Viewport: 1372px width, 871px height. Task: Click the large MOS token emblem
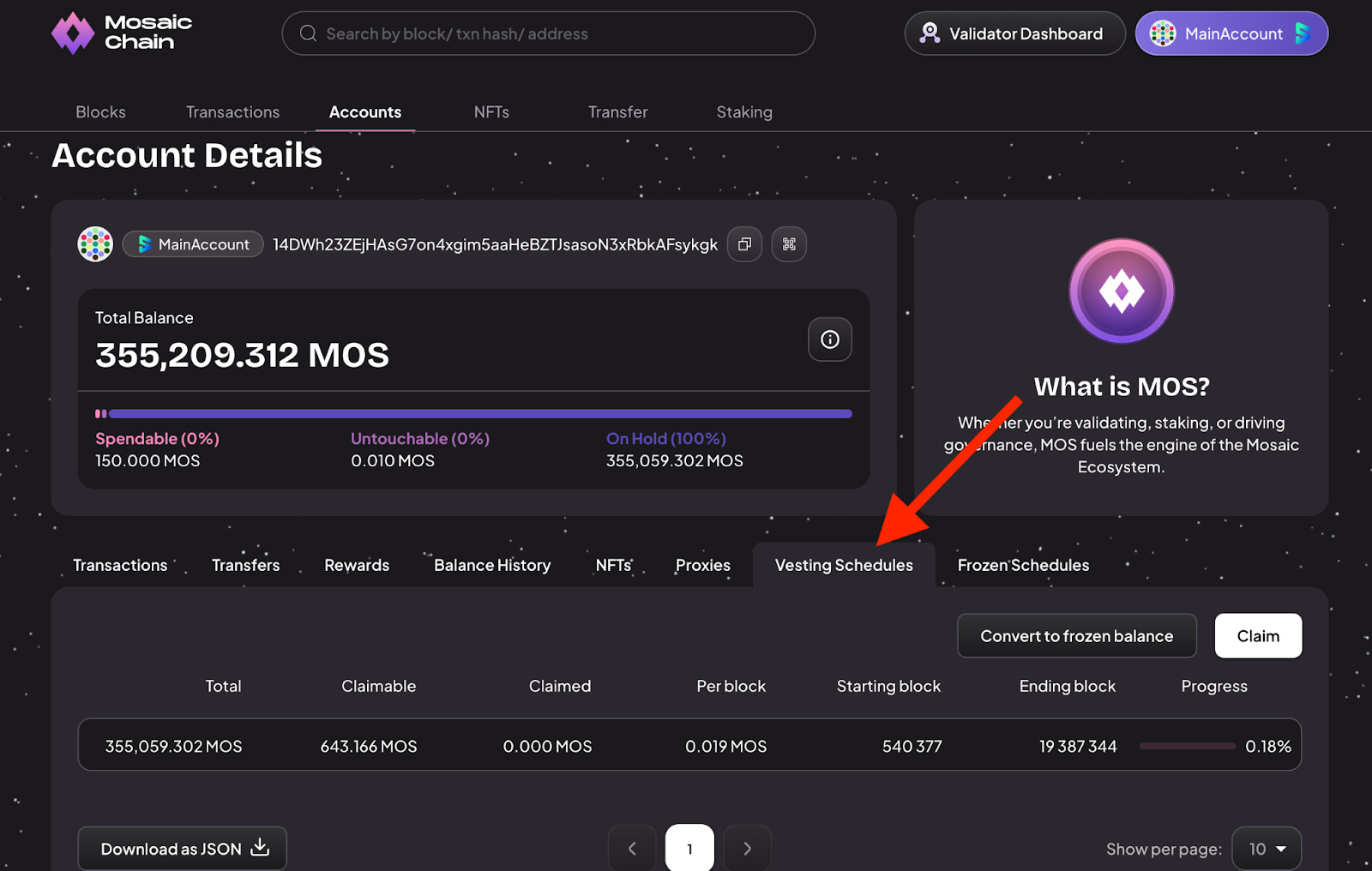pos(1121,291)
